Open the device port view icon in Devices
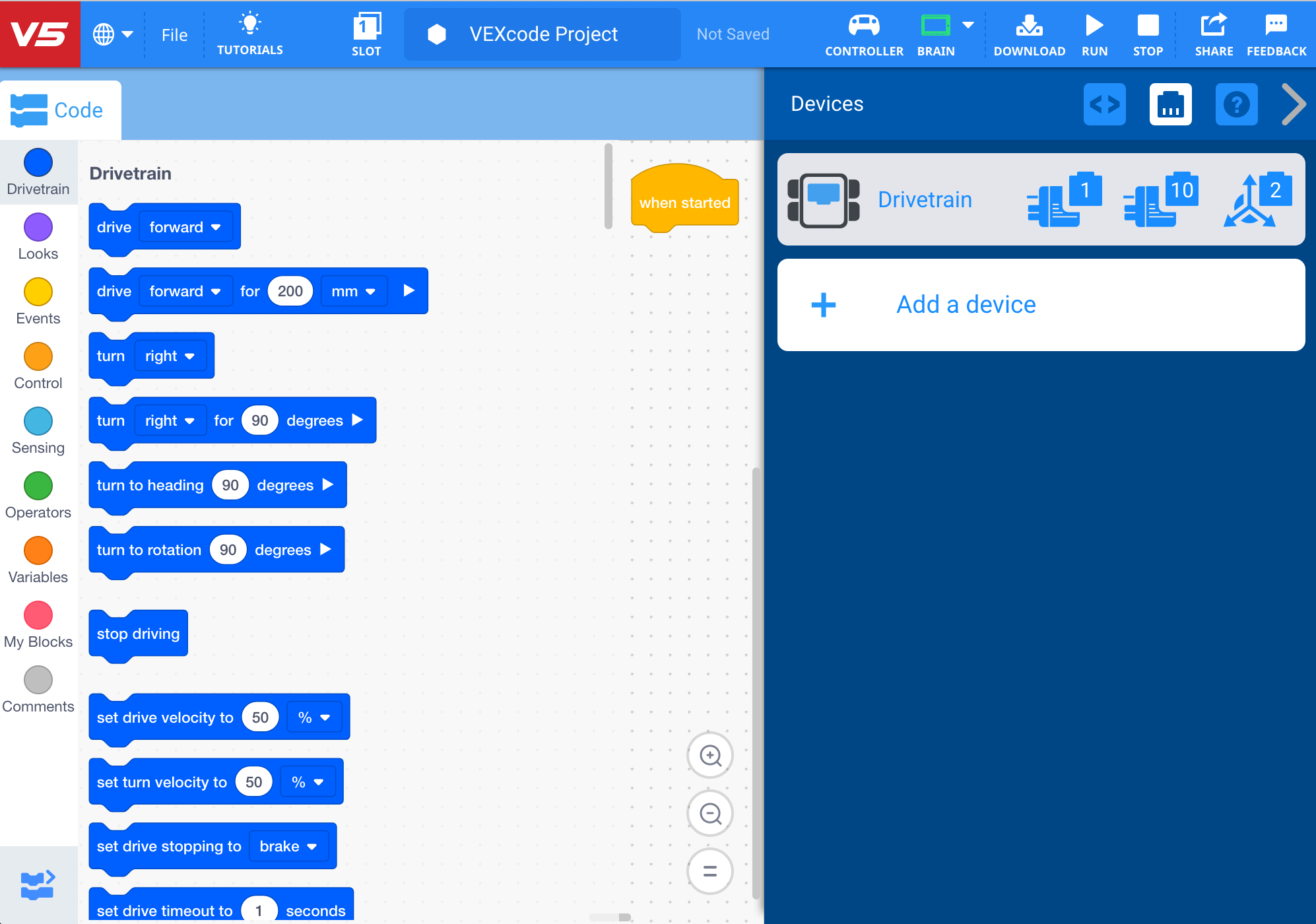Screen dimensions: 1316x924 tap(1170, 104)
